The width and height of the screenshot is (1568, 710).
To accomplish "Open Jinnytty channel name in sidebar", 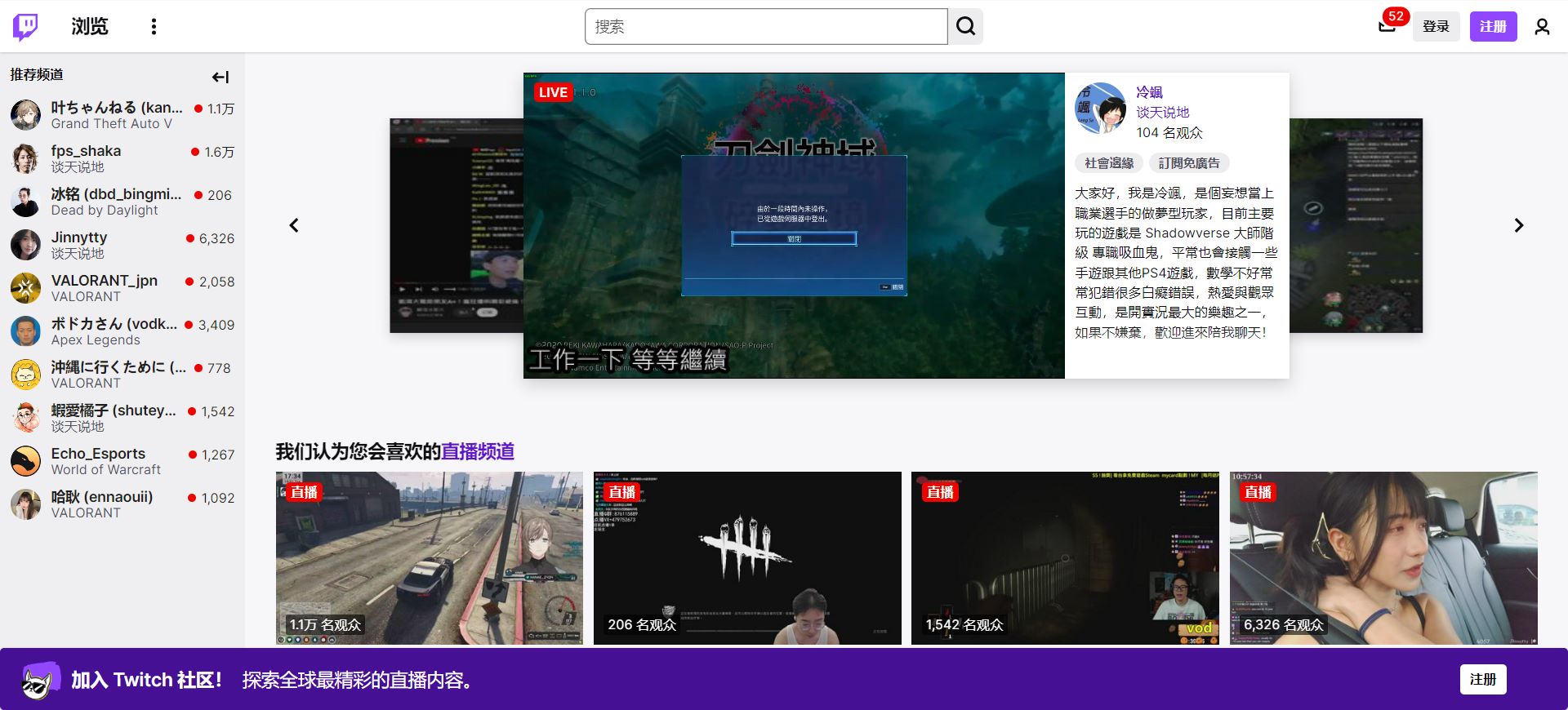I will click(x=79, y=237).
